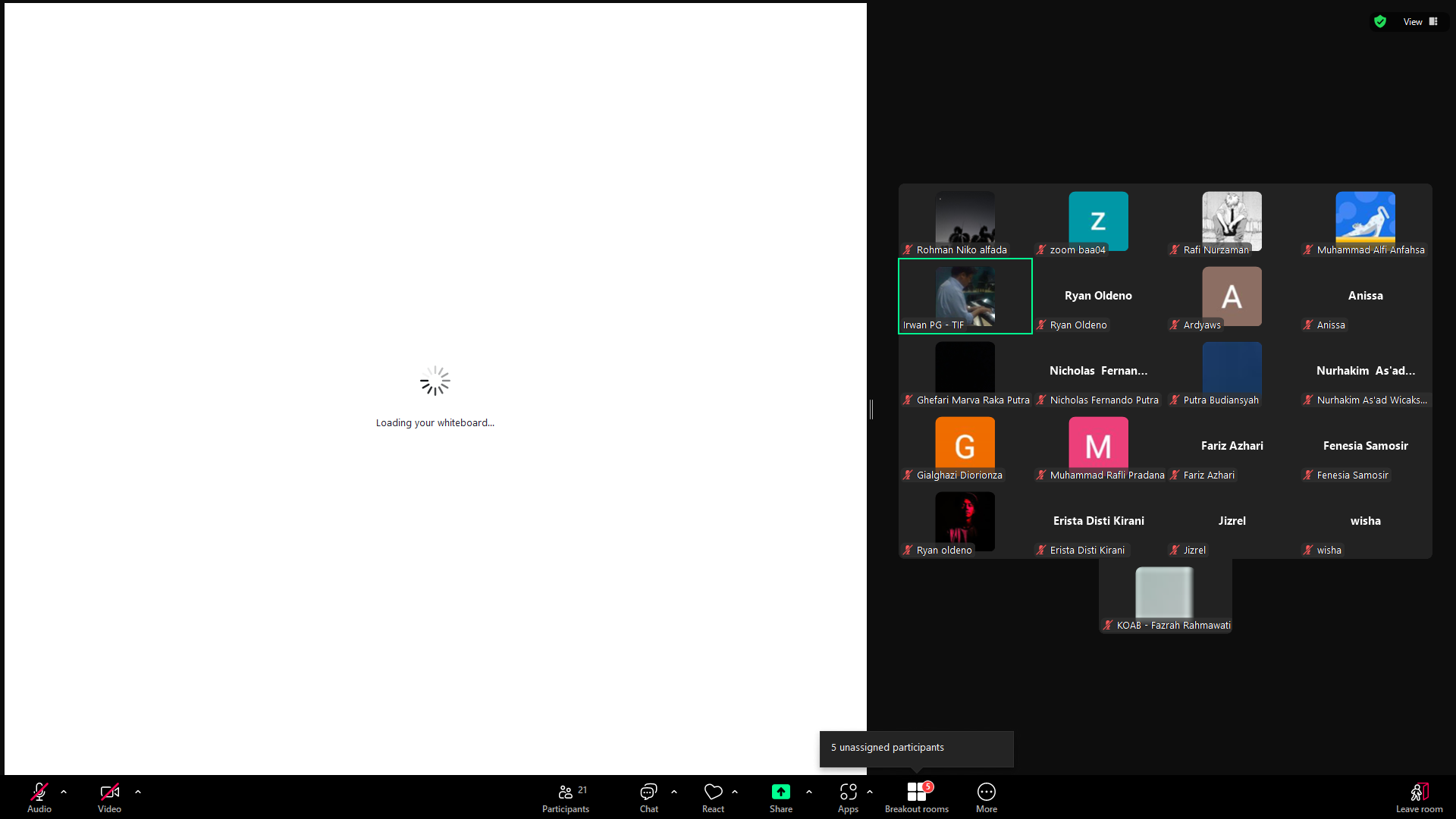
Task: Select Anissa participant tile
Action: (1366, 297)
